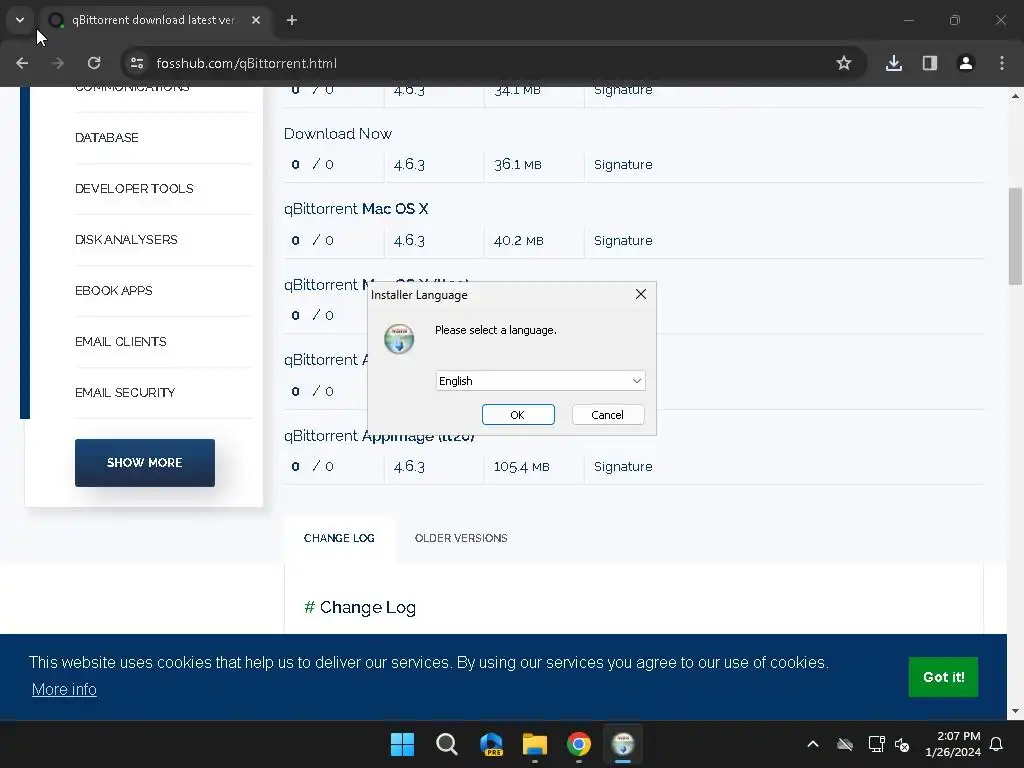Image resolution: width=1024 pixels, height=768 pixels.
Task: Open Signature for the 105.4 MB file
Action: point(623,466)
